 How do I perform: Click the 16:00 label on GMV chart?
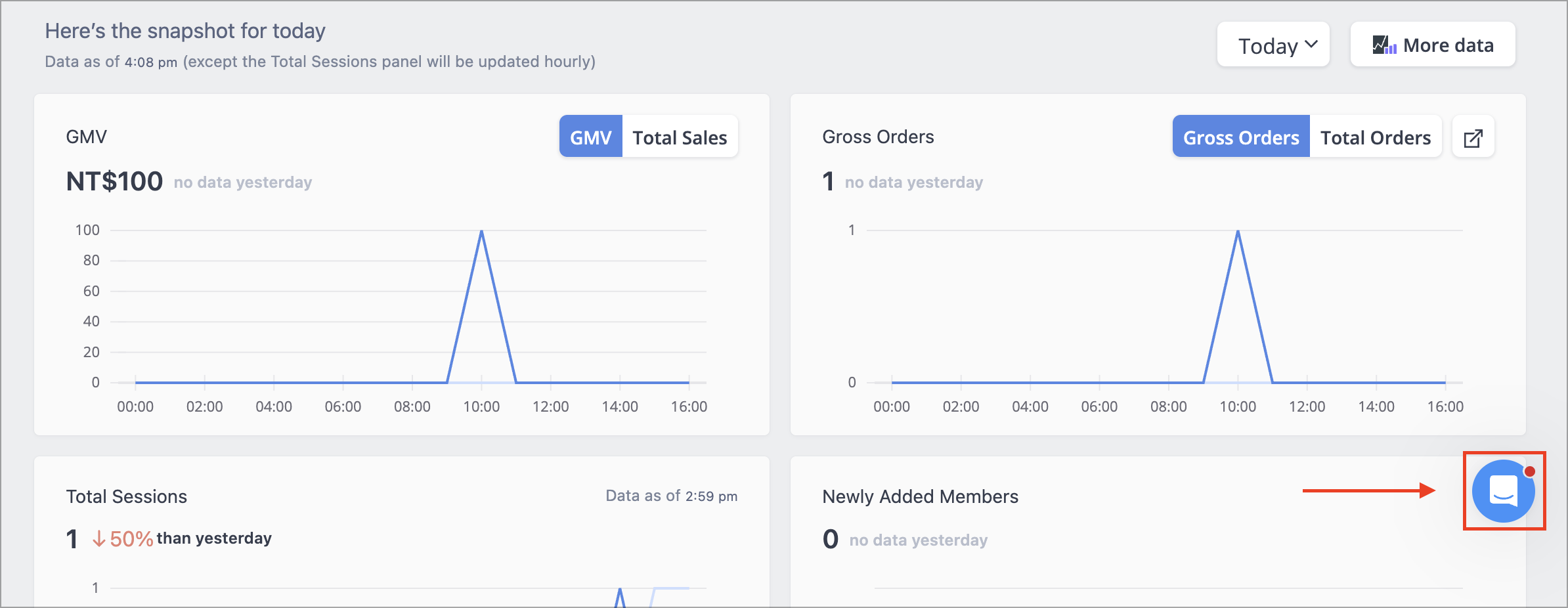689,406
